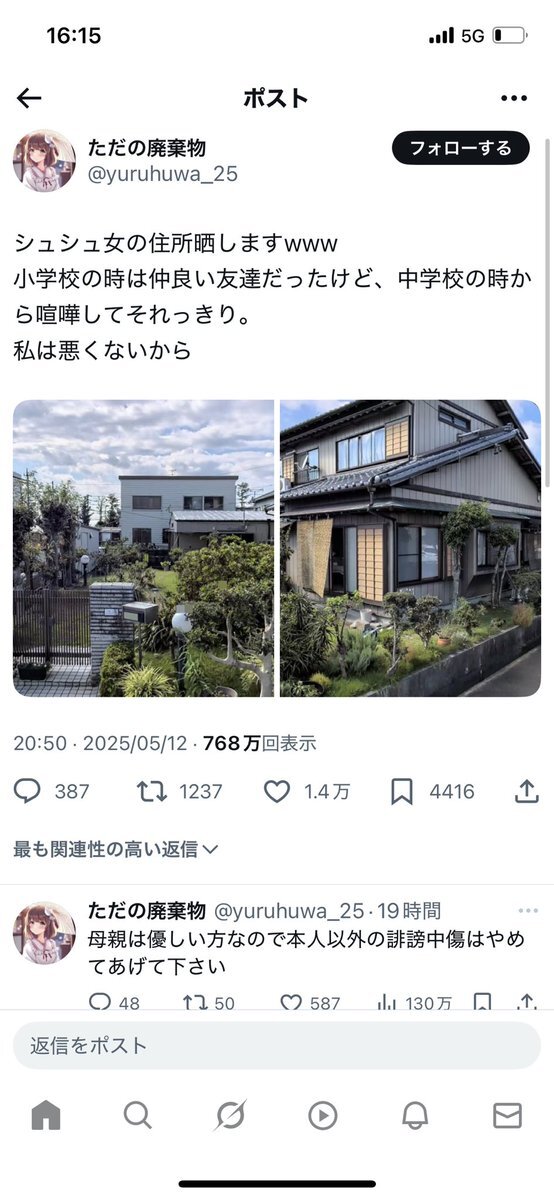
Task: Go back with the left arrow
Action: point(29,98)
